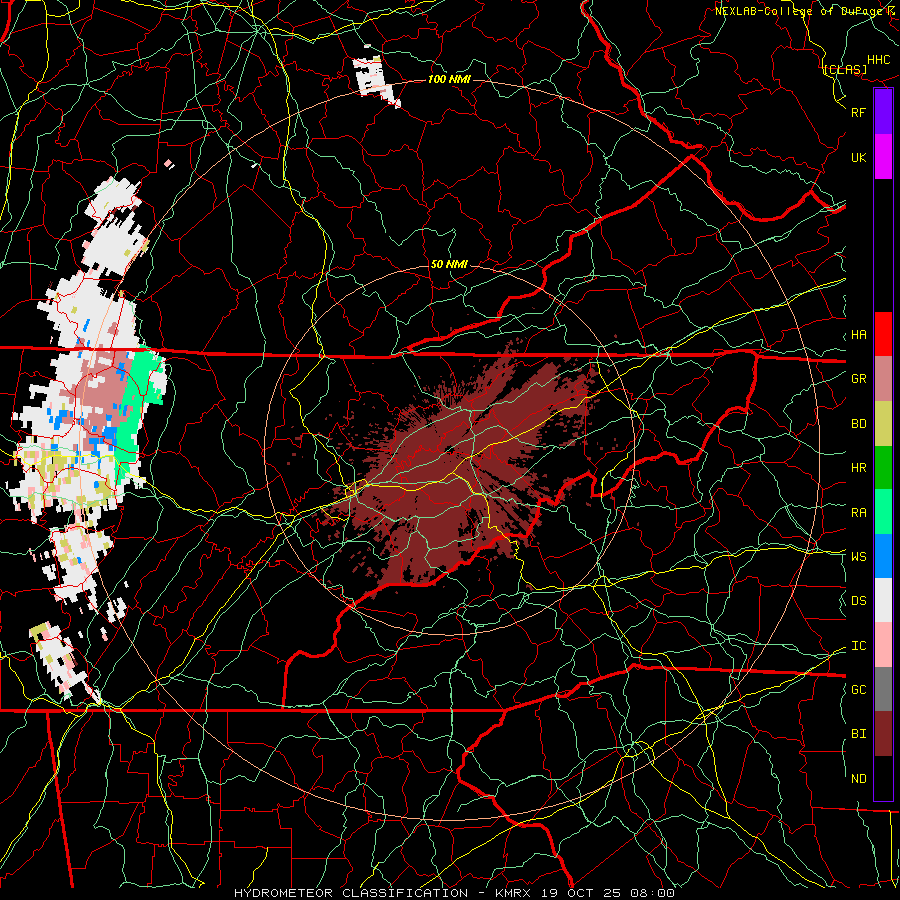Click the ND black legend swatch
Image resolution: width=900 pixels, height=900 pixels.
[883, 778]
